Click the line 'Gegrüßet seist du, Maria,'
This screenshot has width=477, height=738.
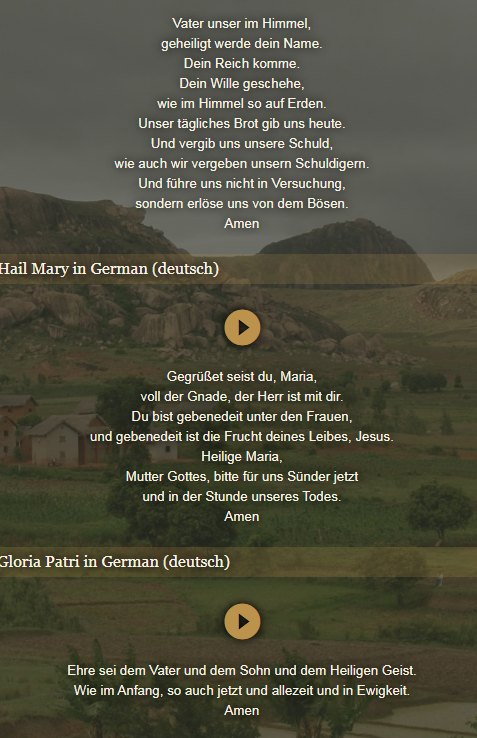(242, 377)
